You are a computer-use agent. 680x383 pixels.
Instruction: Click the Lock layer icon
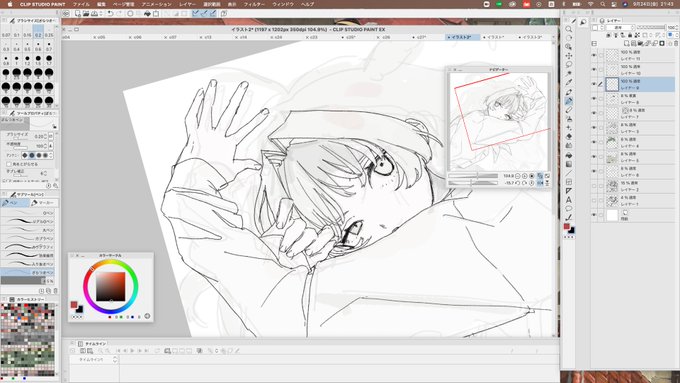click(x=630, y=35)
